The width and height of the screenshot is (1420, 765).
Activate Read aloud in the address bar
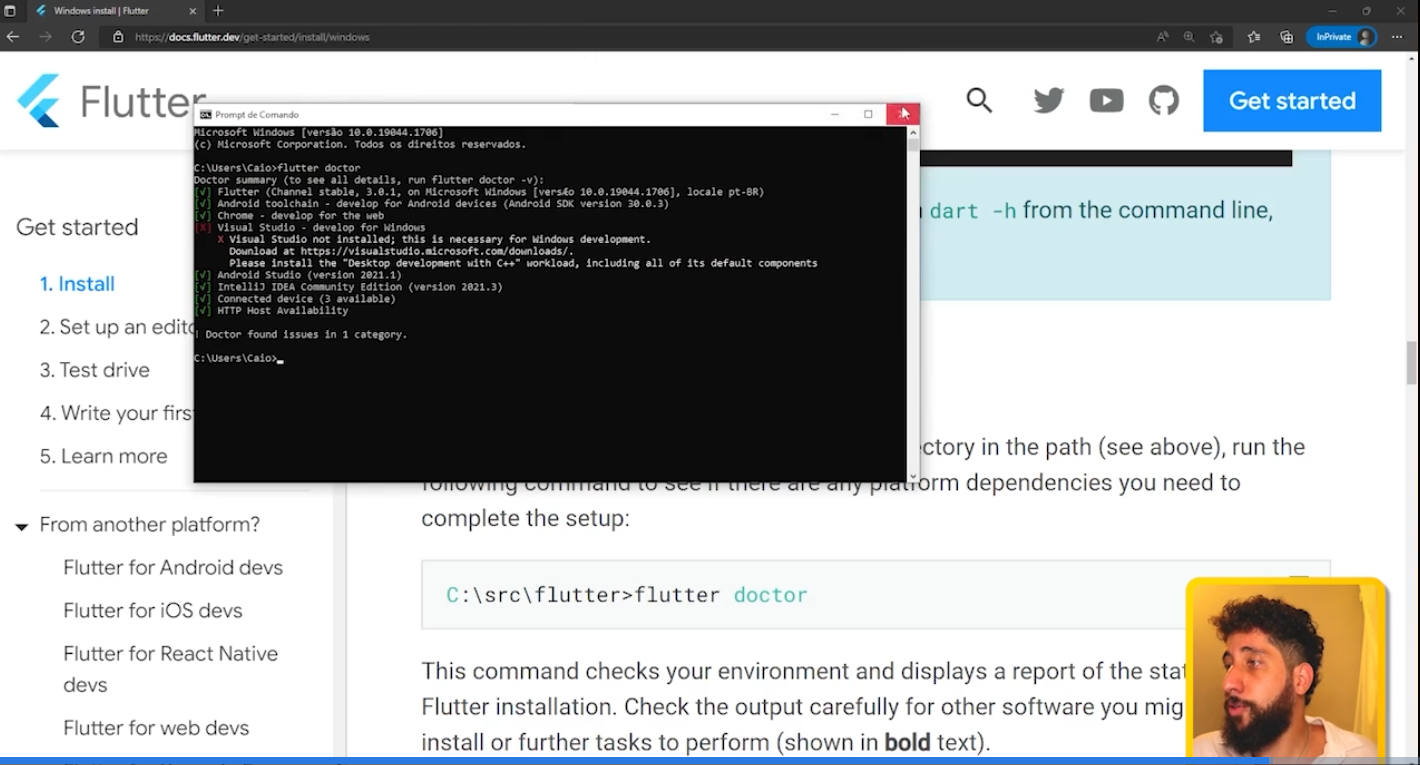(x=1162, y=37)
